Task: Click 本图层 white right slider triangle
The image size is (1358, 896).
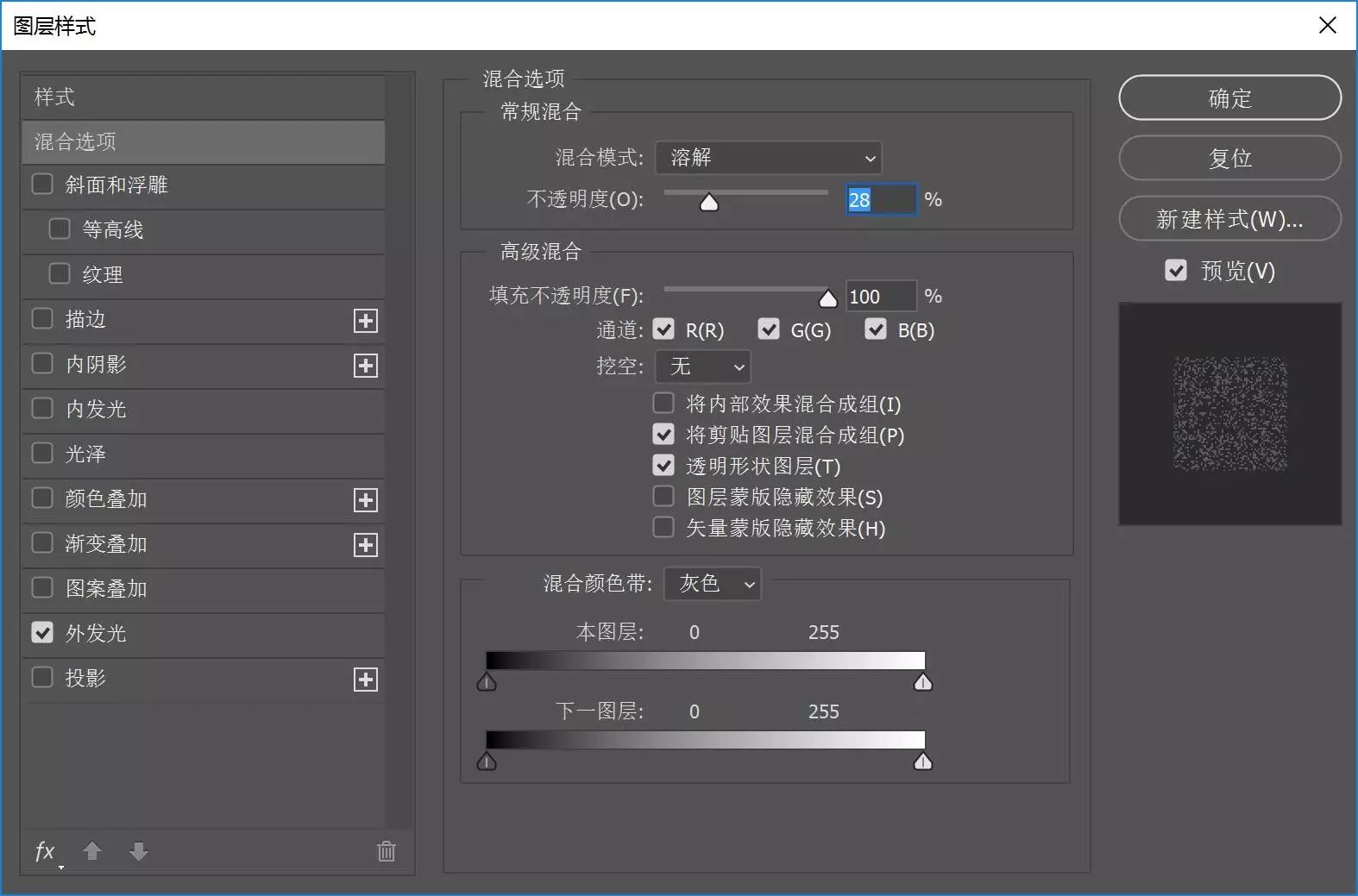Action: point(923,682)
